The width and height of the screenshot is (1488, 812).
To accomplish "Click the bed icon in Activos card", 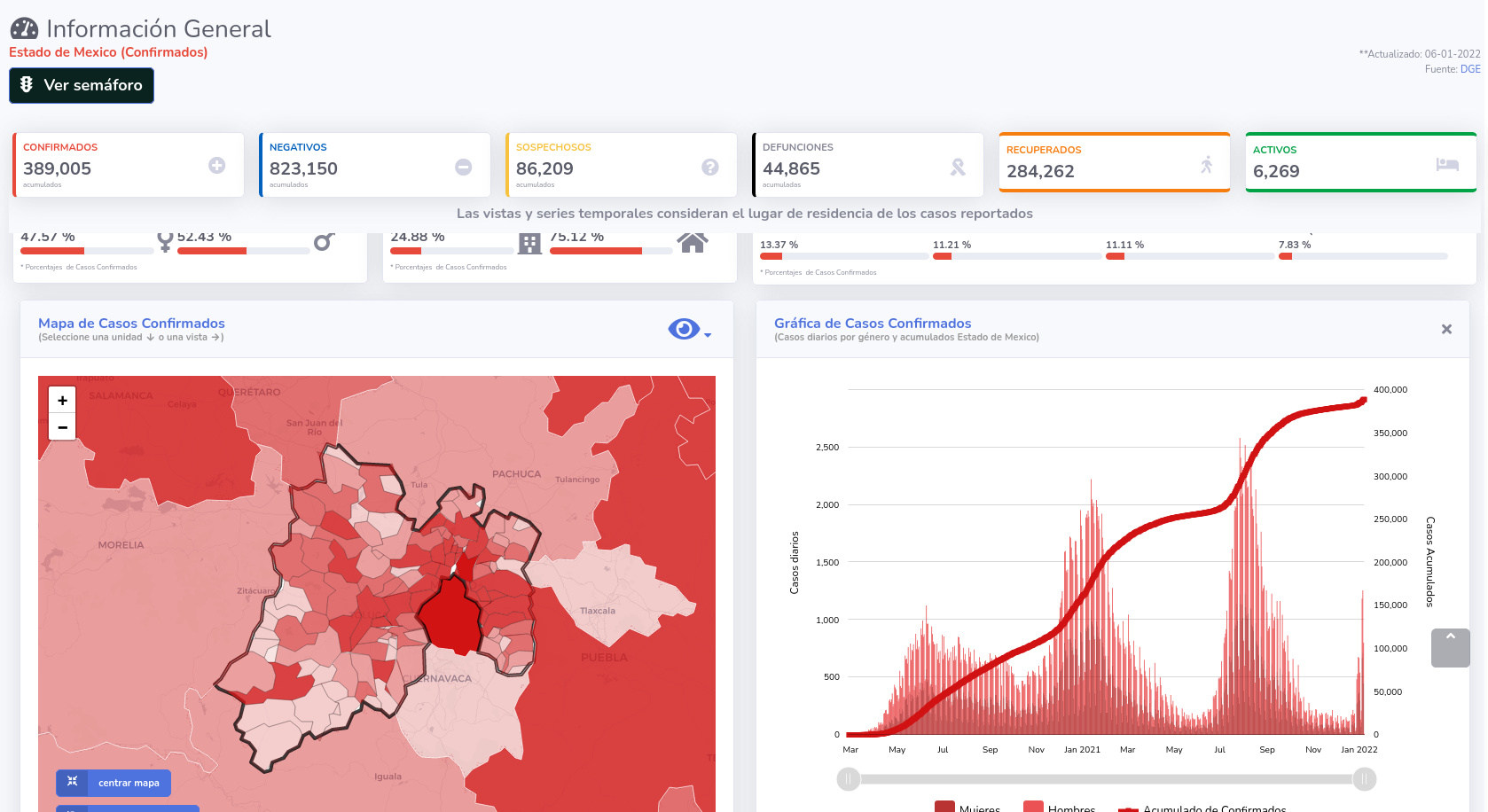I will coord(1447,164).
